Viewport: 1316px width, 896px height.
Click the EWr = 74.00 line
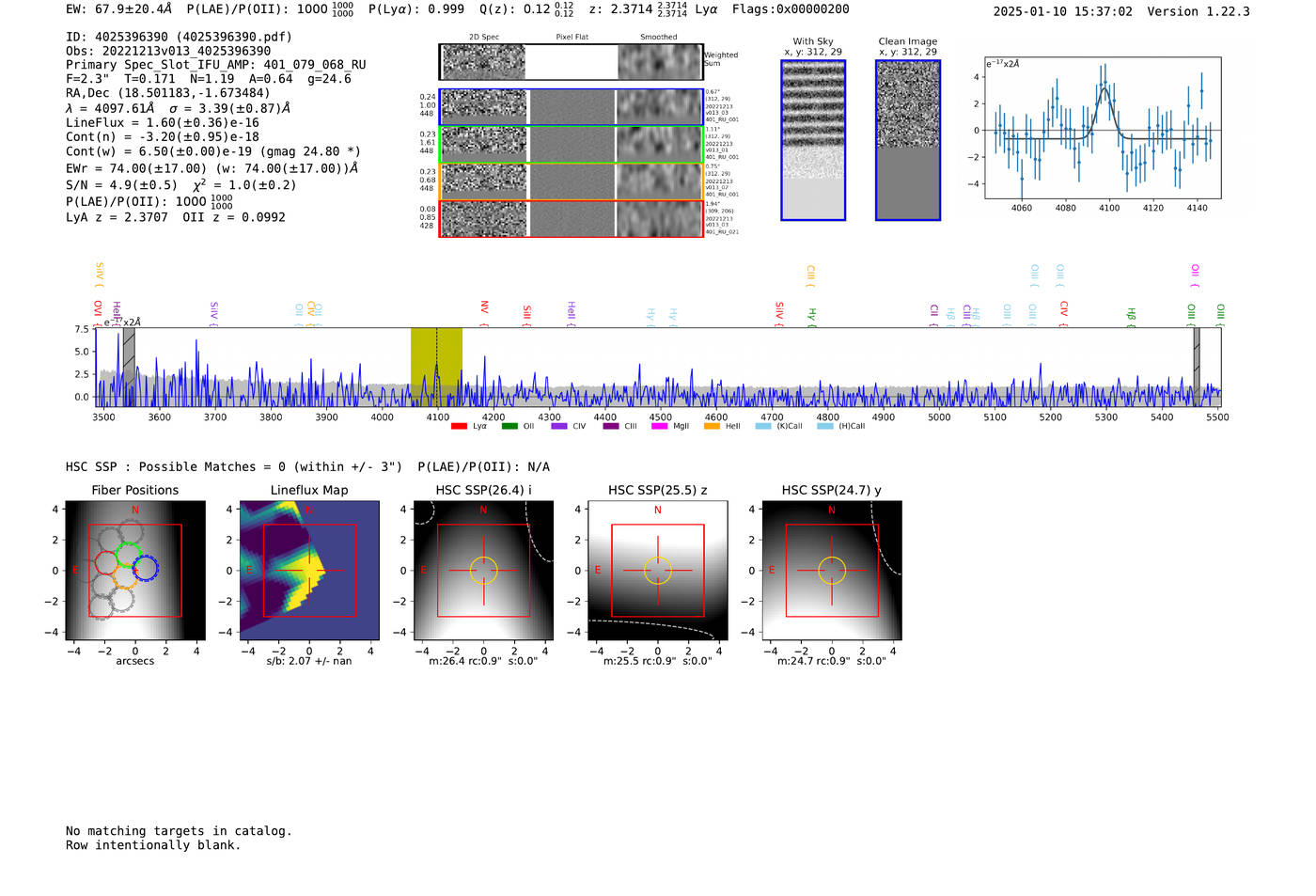coord(211,168)
